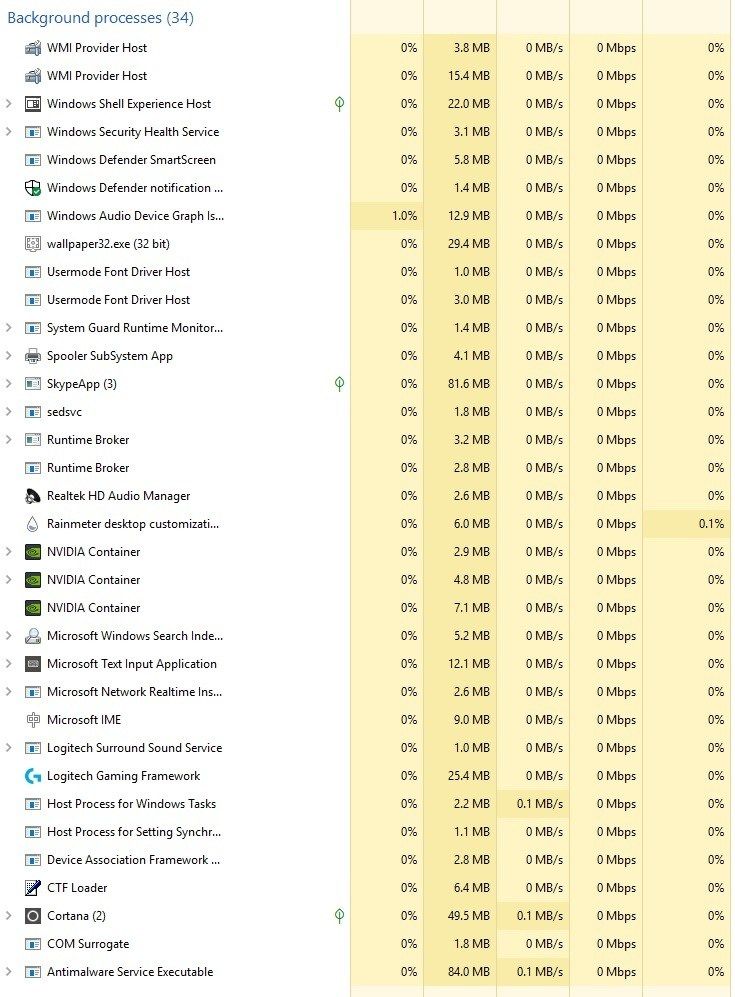
Task: Click the Spooler SubSystem App printer icon
Action: 32,356
